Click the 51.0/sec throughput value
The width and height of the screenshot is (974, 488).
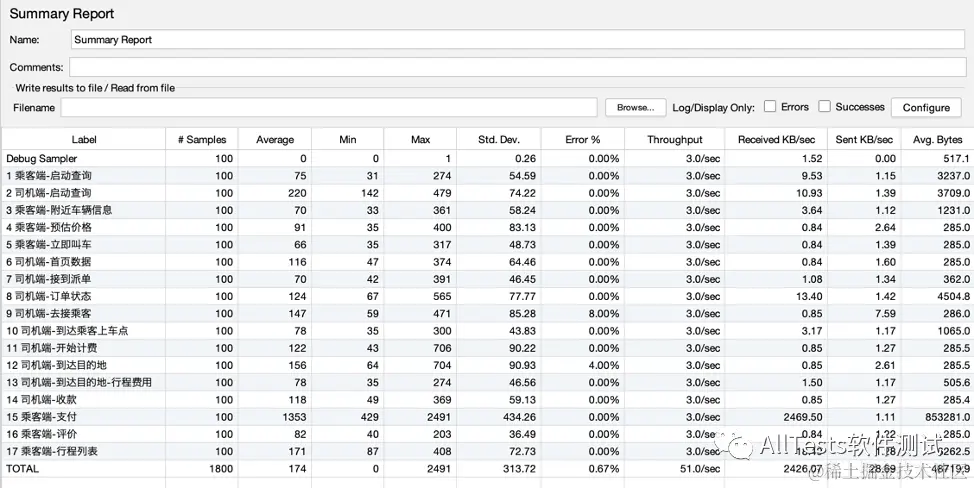(x=698, y=469)
